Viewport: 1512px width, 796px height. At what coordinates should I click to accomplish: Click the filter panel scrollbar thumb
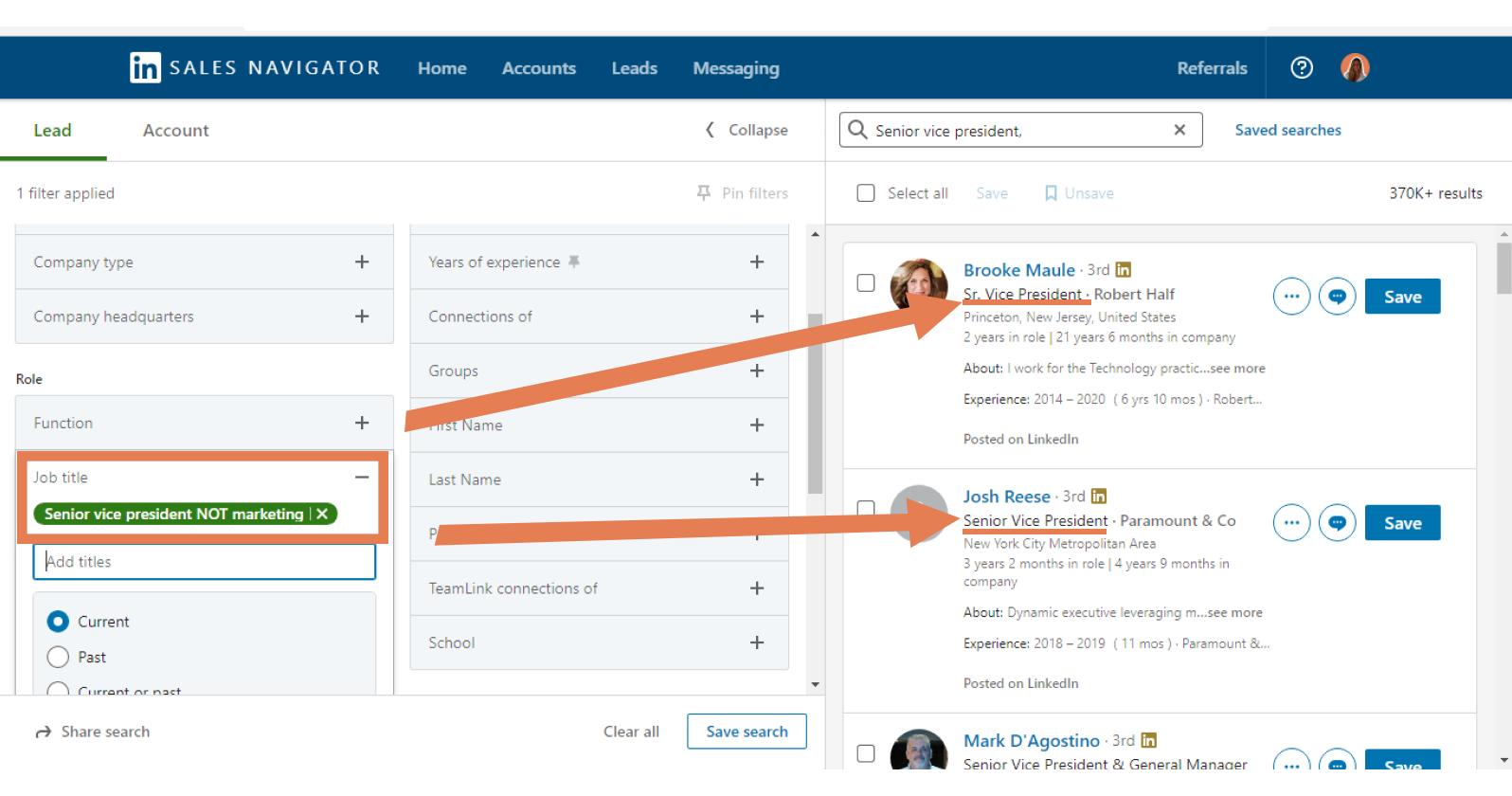815,403
